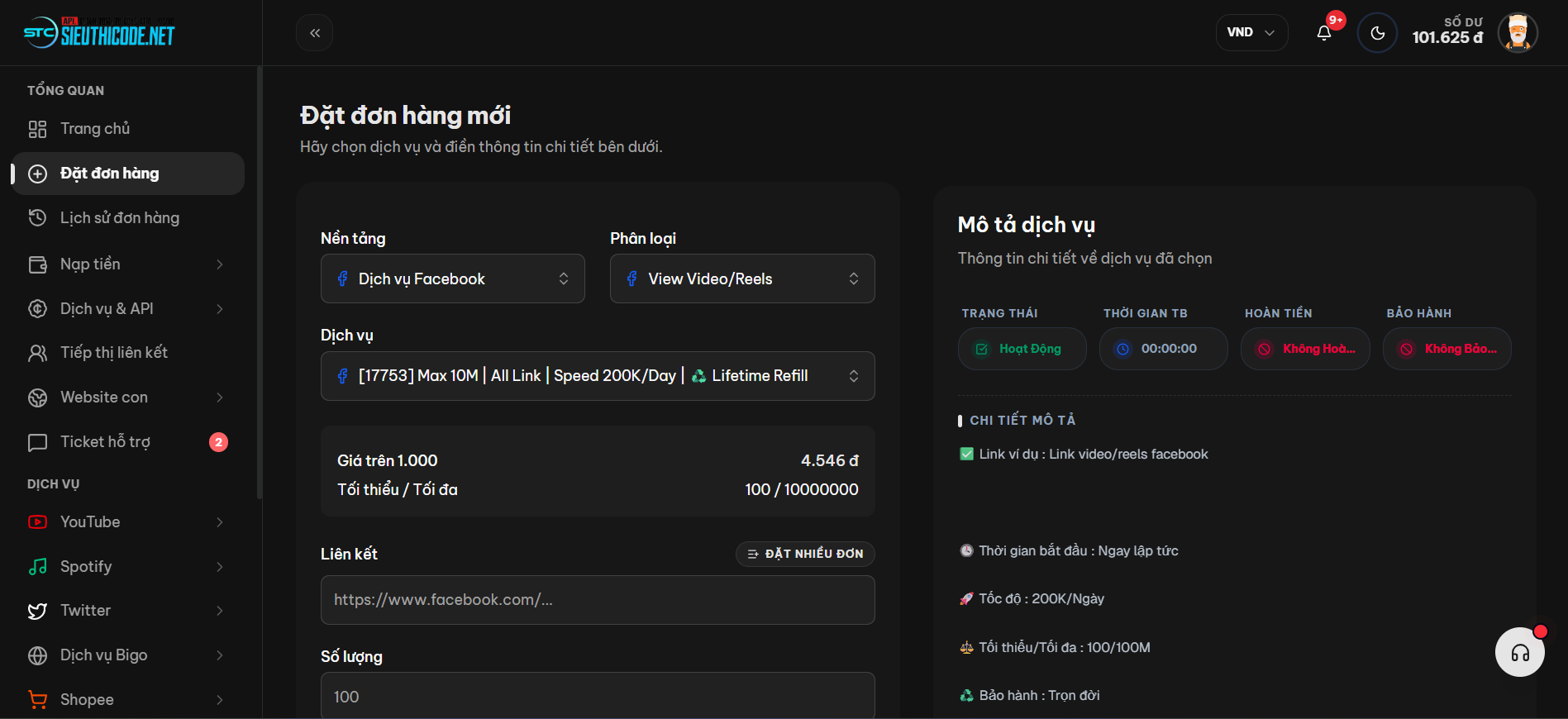Image resolution: width=1568 pixels, height=719 pixels.
Task: Open the Nền tảng Facebook service dropdown
Action: (x=452, y=279)
